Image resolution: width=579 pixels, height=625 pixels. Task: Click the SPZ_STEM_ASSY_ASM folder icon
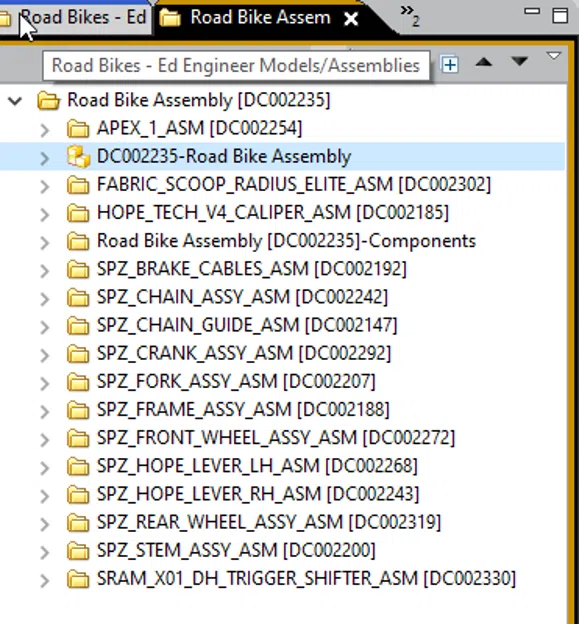pyautogui.click(x=78, y=551)
